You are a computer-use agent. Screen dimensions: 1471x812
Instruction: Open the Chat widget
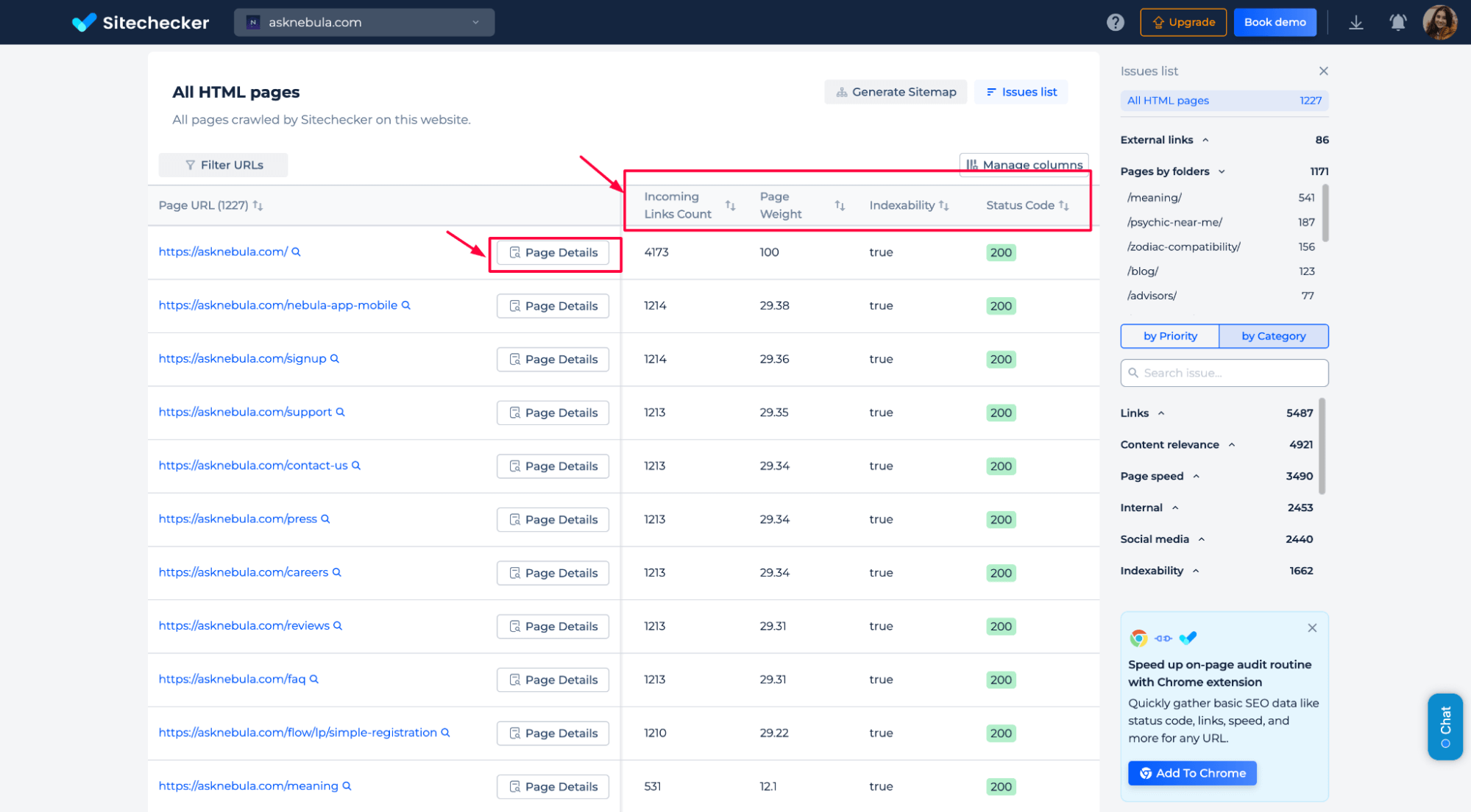click(x=1445, y=727)
